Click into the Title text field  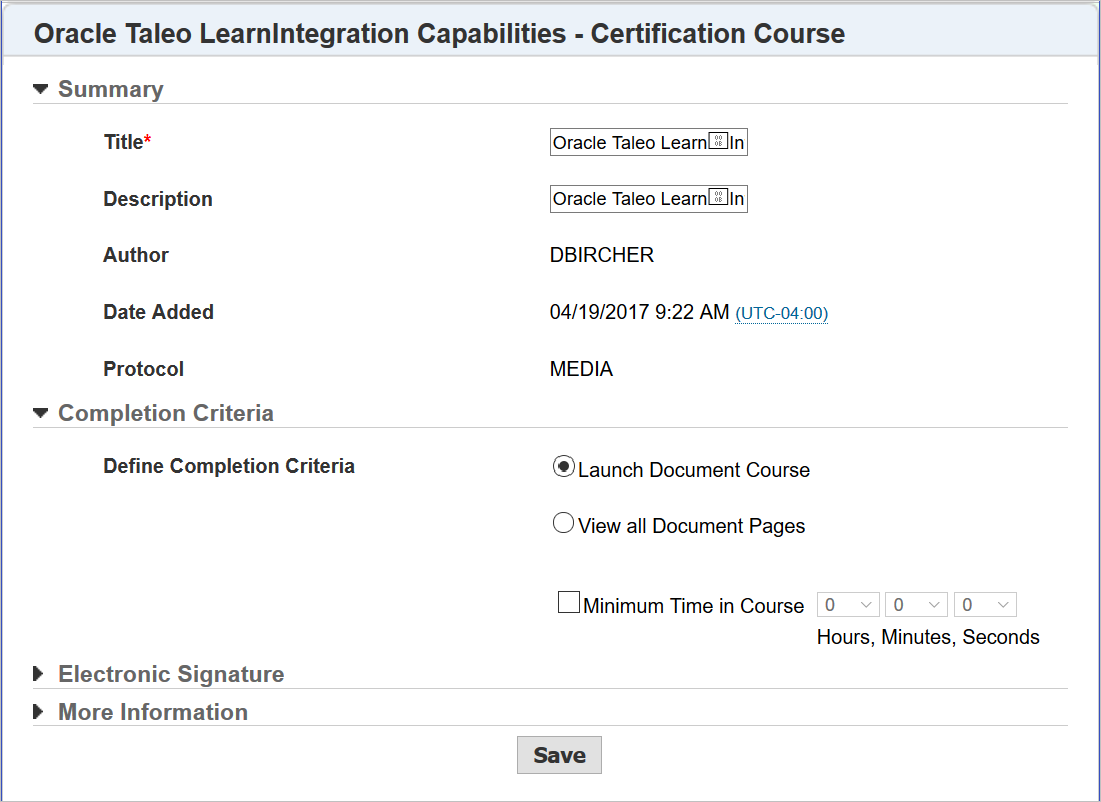648,143
